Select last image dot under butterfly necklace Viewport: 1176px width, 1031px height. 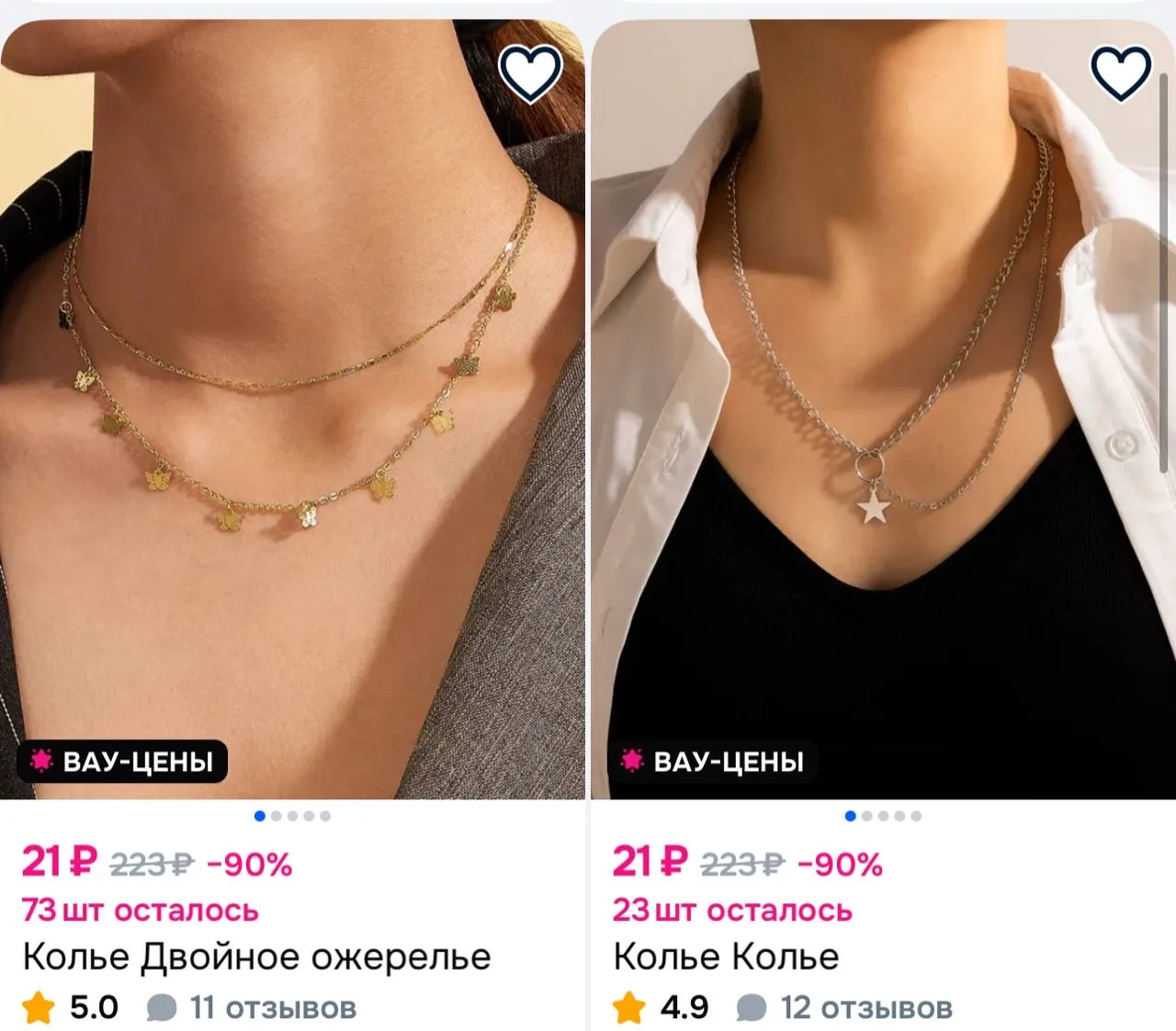[325, 816]
